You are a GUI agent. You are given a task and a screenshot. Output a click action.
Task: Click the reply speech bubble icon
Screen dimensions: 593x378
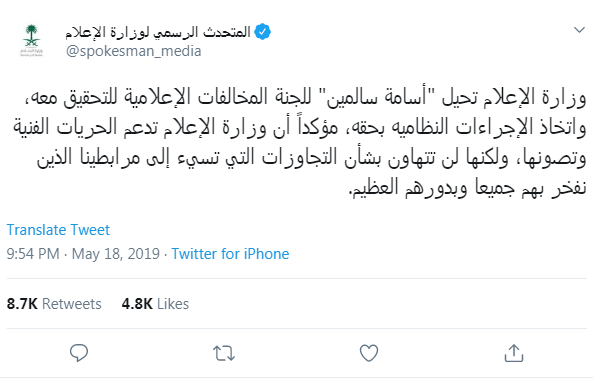[79, 353]
